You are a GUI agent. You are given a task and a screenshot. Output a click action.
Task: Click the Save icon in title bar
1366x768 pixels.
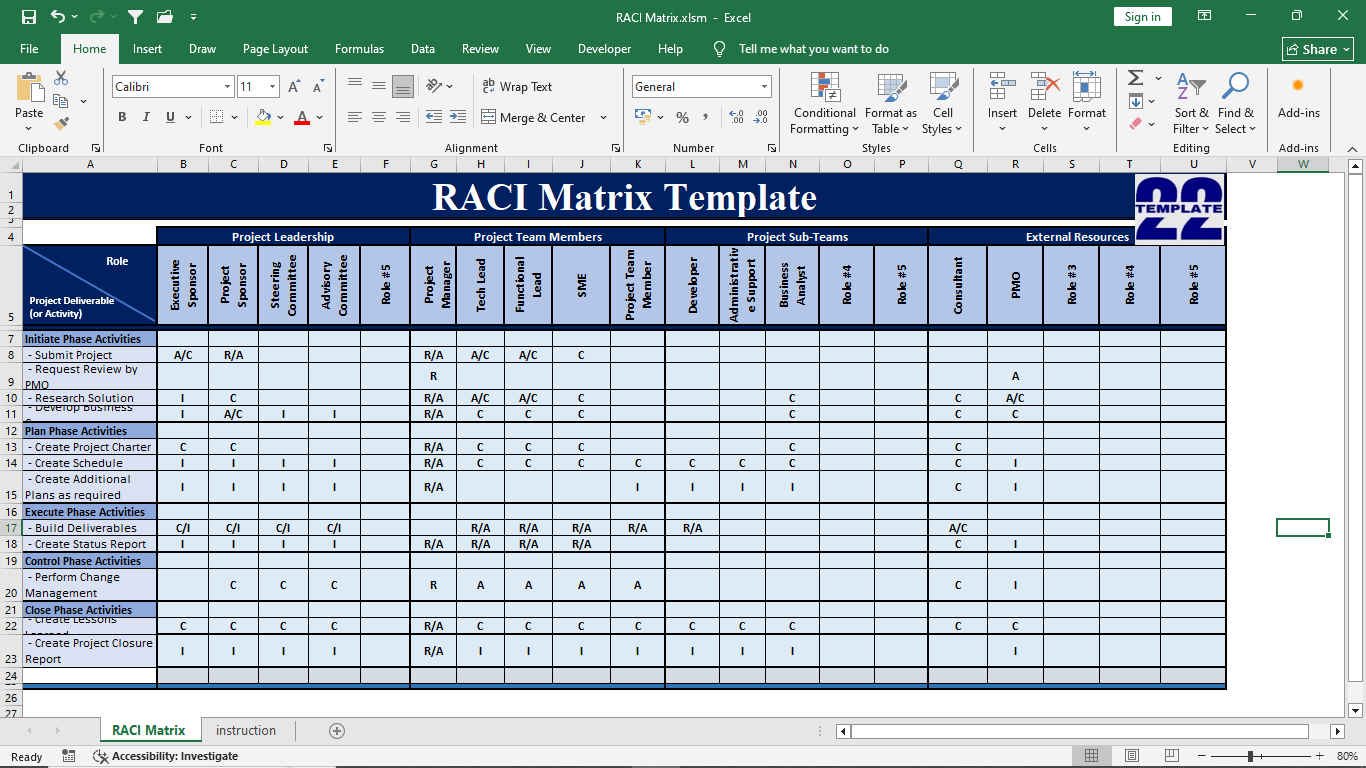point(29,17)
